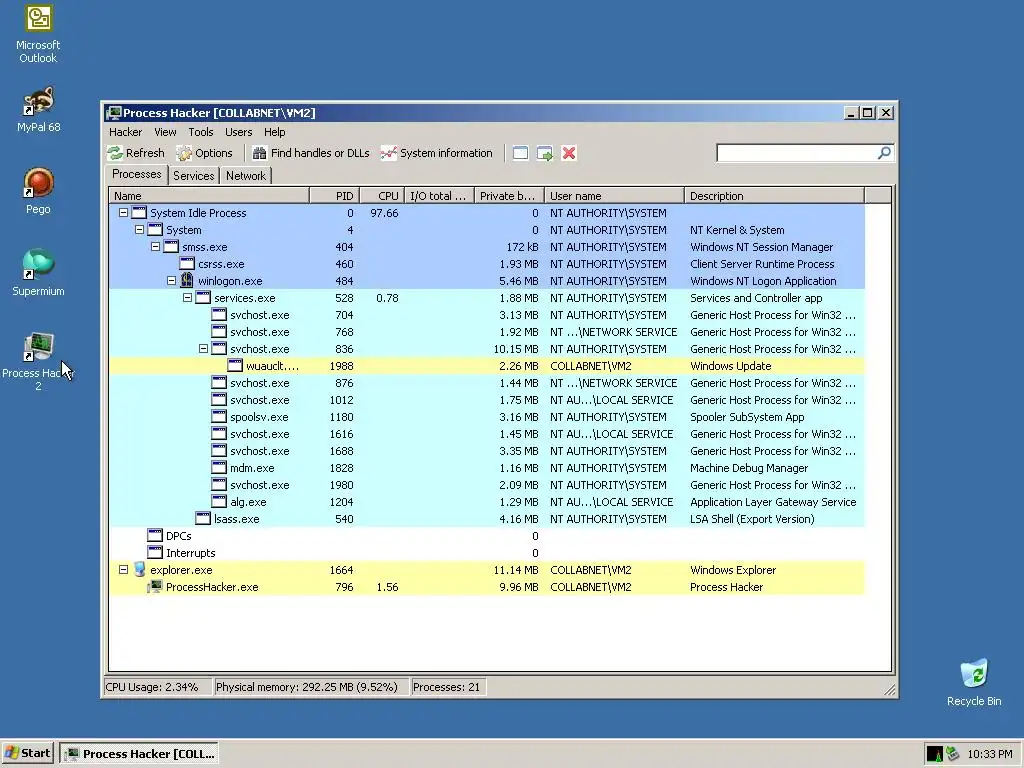Open Options from the toolbar

click(204, 153)
